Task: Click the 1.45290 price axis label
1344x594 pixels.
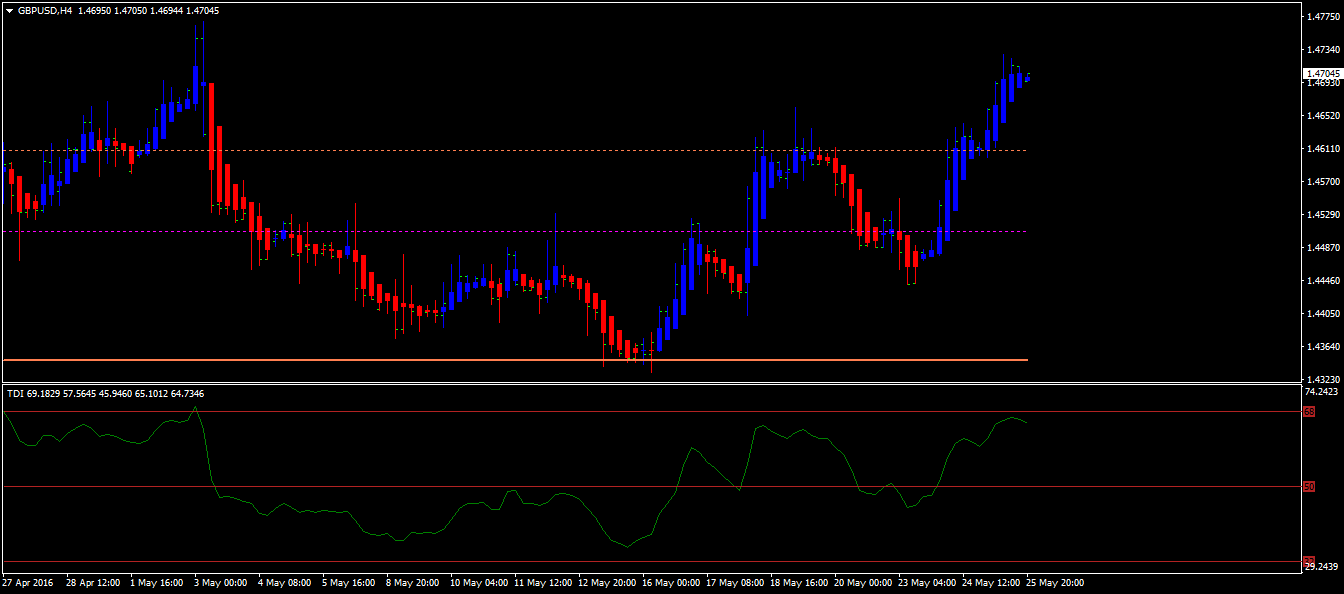Action: click(1324, 215)
